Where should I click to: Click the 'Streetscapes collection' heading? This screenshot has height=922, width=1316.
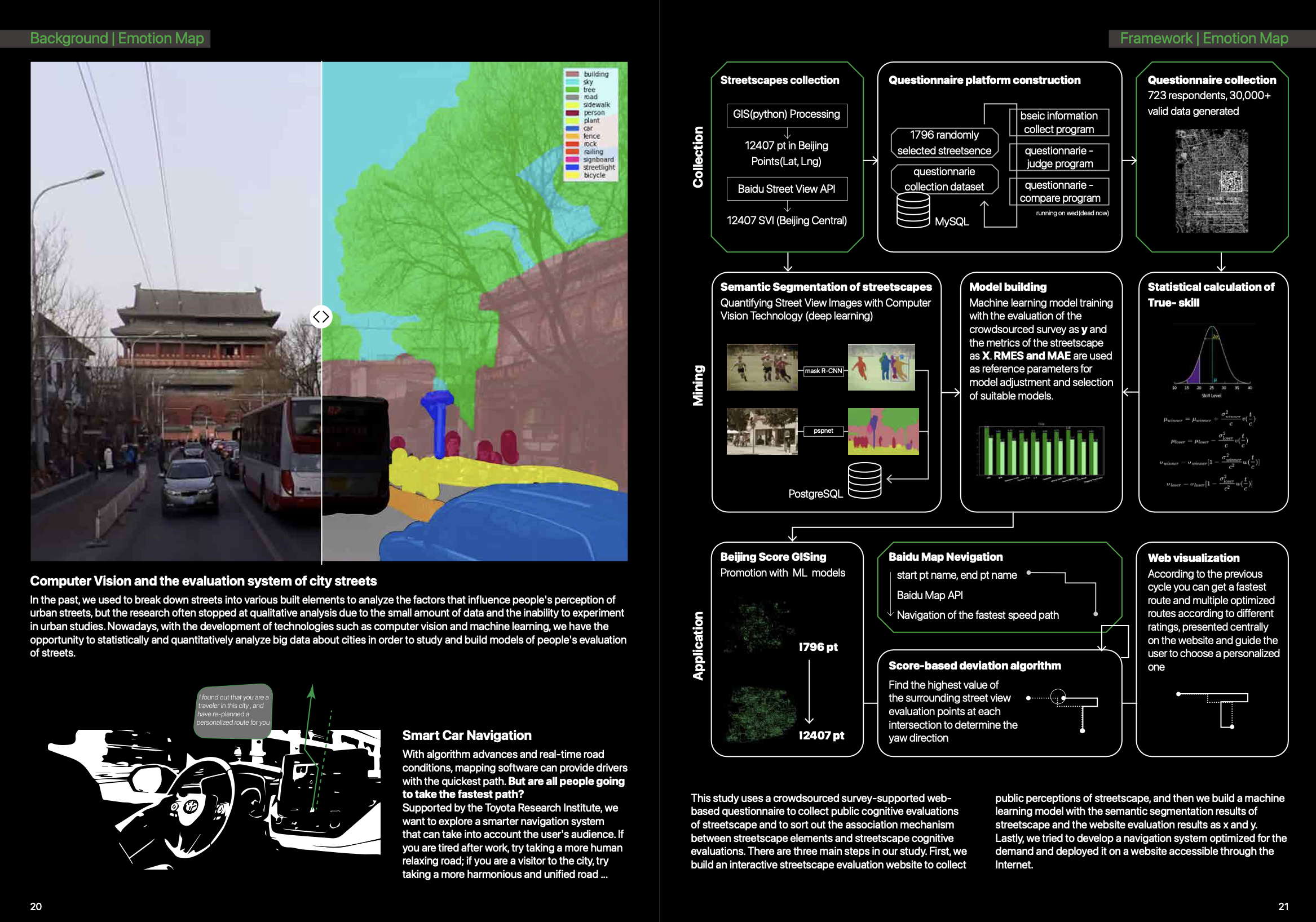point(780,80)
